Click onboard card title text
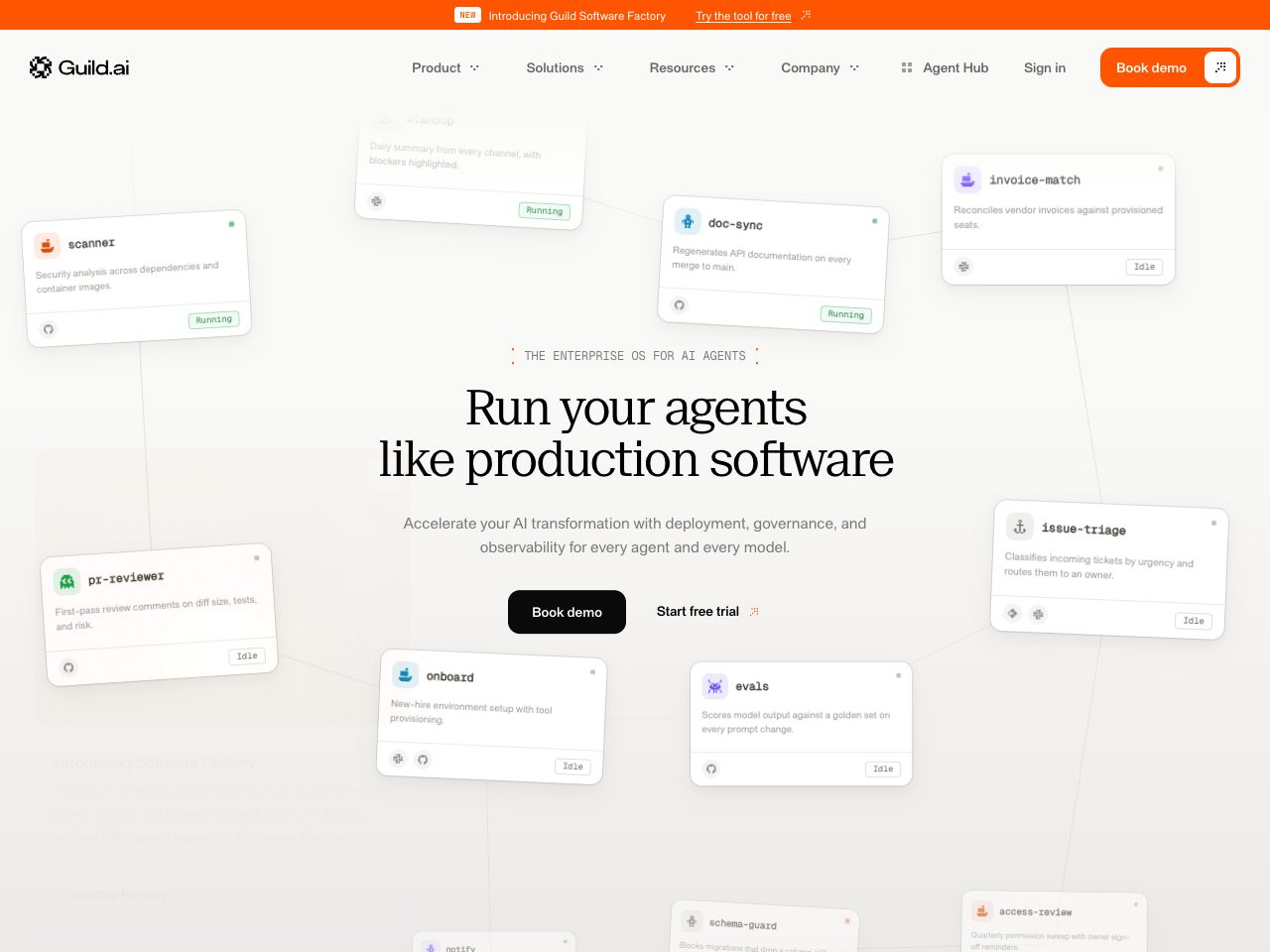Screen dimensions: 1270x952 point(450,676)
